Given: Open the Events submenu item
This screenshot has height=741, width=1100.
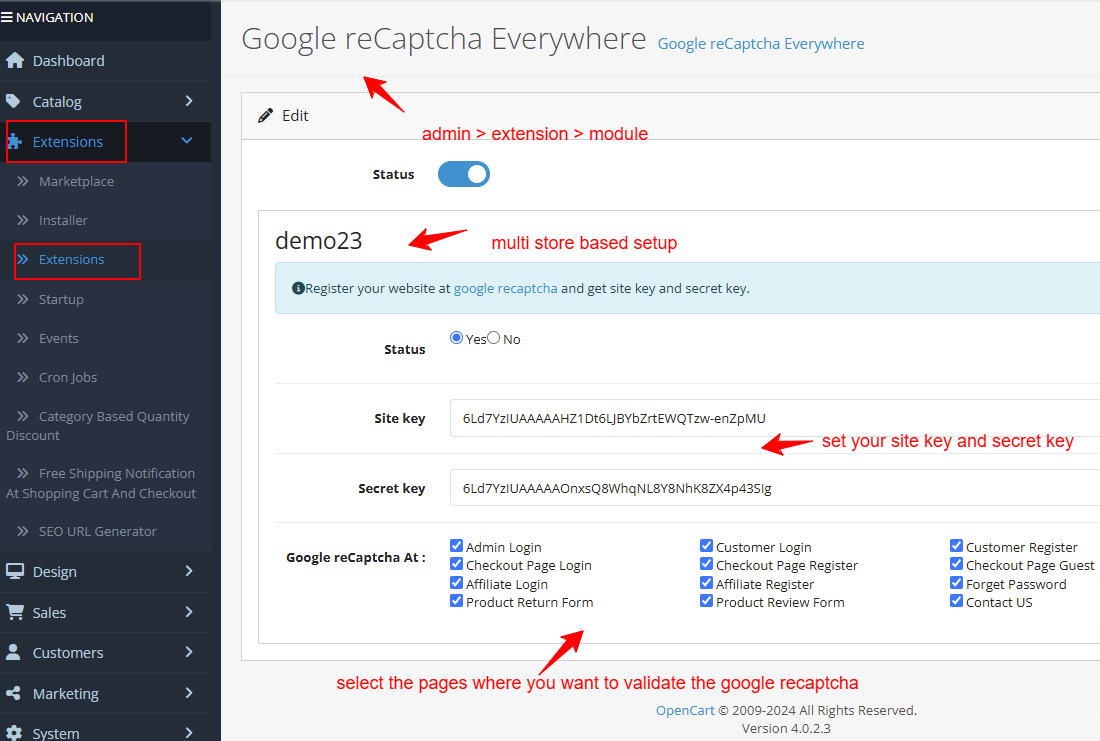Looking at the screenshot, I should pyautogui.click(x=105, y=338).
